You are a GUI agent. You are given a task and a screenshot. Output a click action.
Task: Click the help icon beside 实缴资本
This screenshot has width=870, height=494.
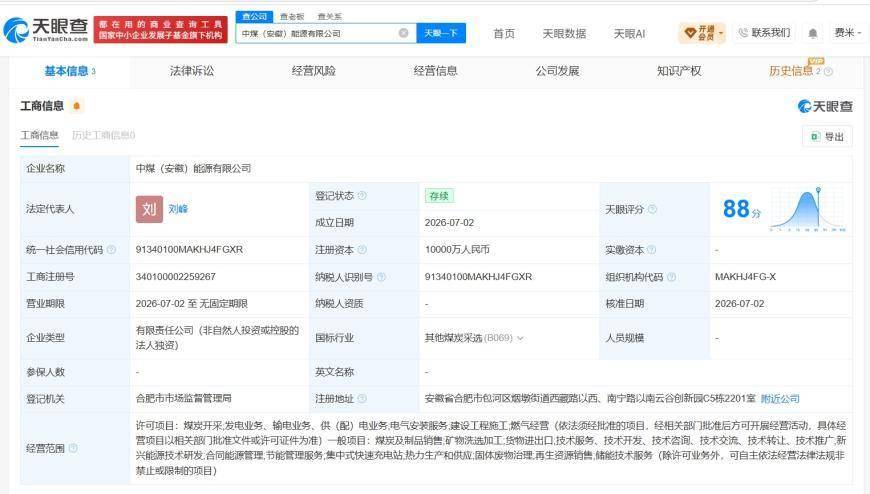651,250
